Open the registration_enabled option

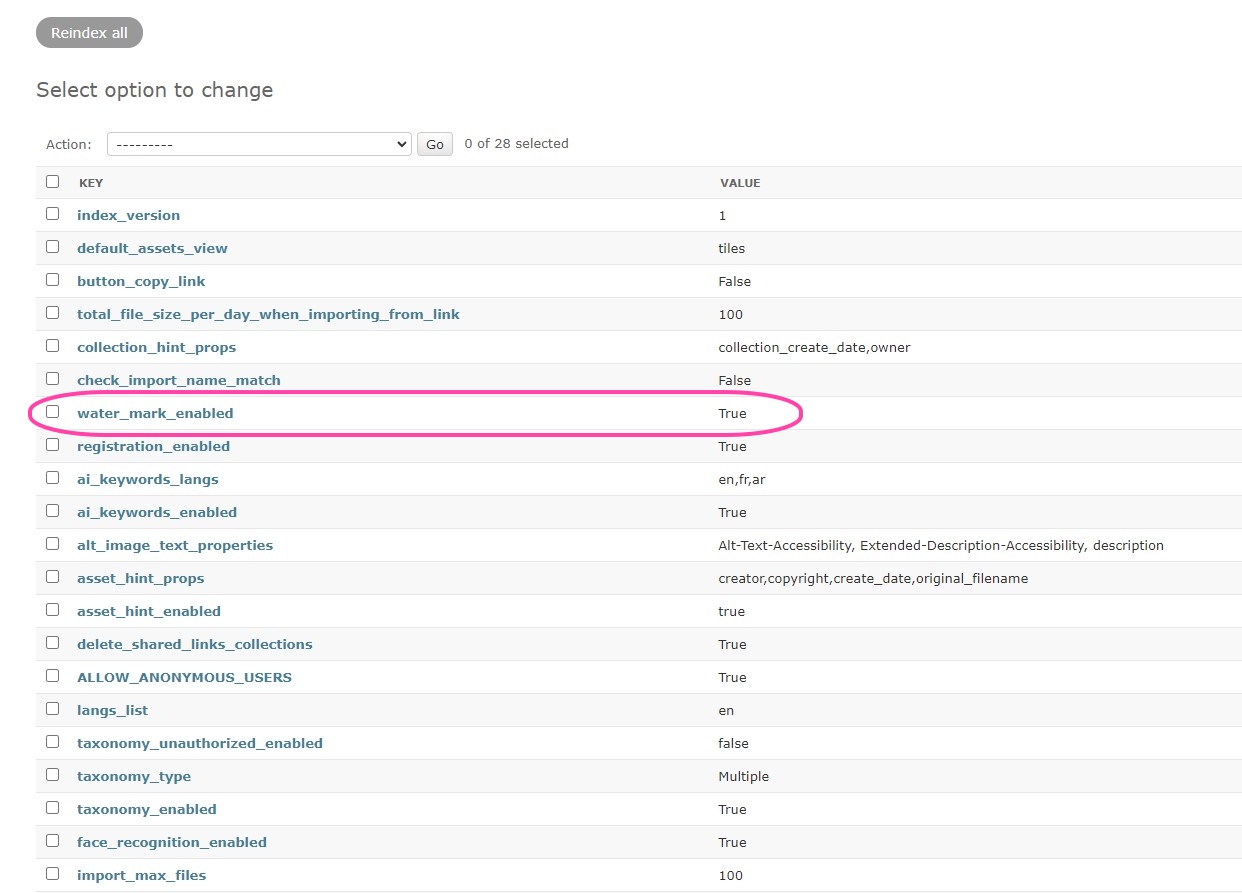point(153,446)
